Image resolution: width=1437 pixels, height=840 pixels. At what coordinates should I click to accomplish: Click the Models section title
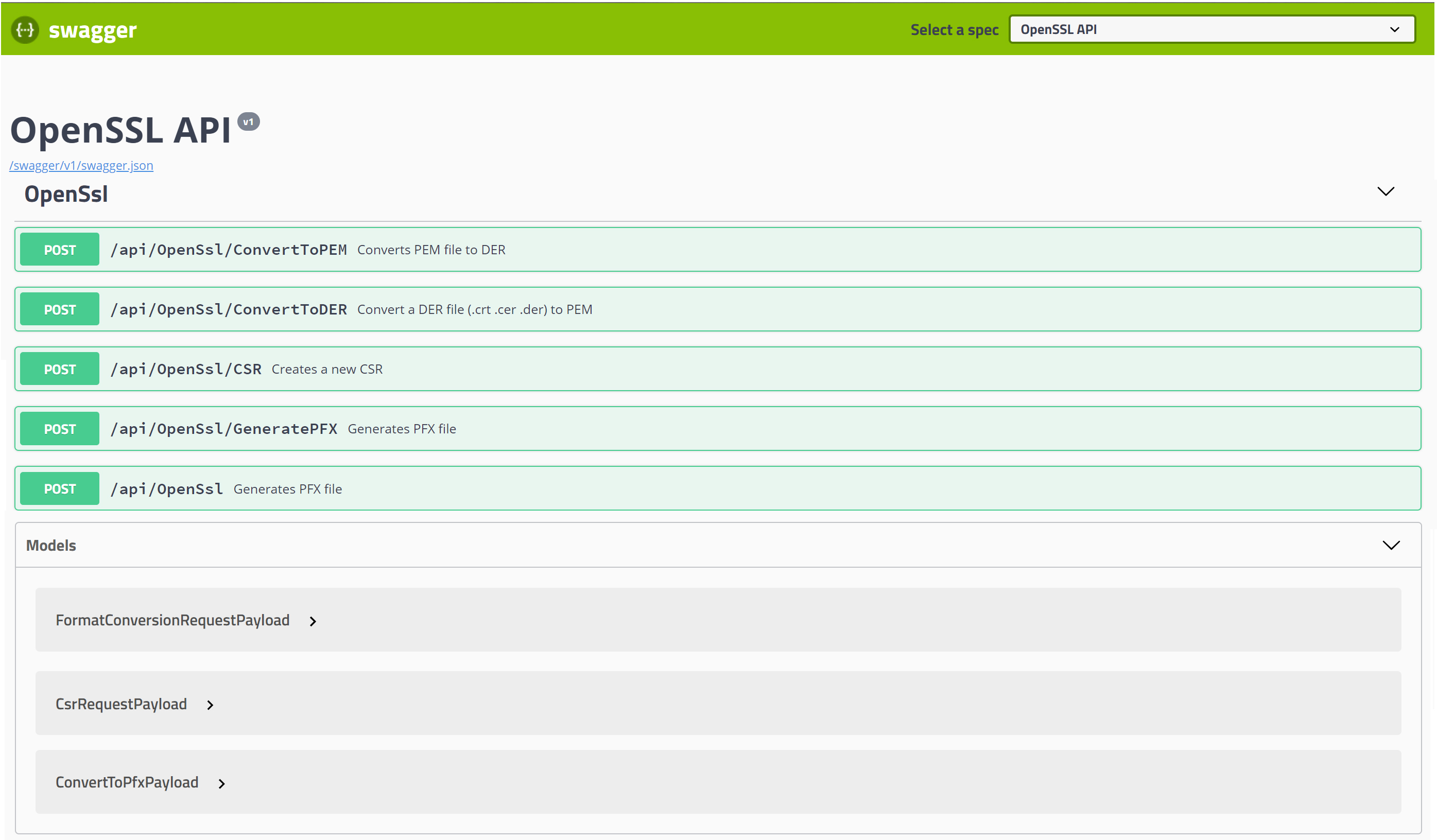pyautogui.click(x=50, y=545)
